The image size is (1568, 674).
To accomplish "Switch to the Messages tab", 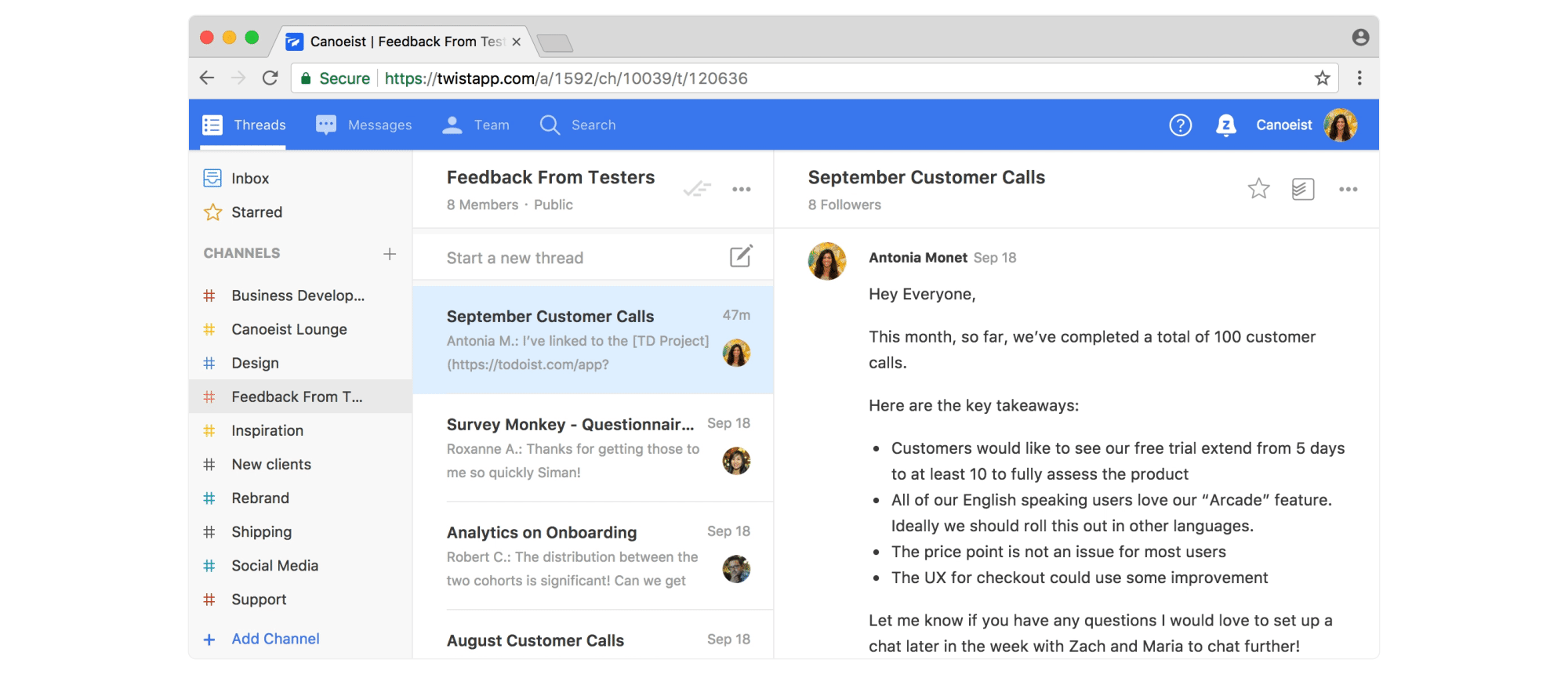I will click(x=365, y=125).
